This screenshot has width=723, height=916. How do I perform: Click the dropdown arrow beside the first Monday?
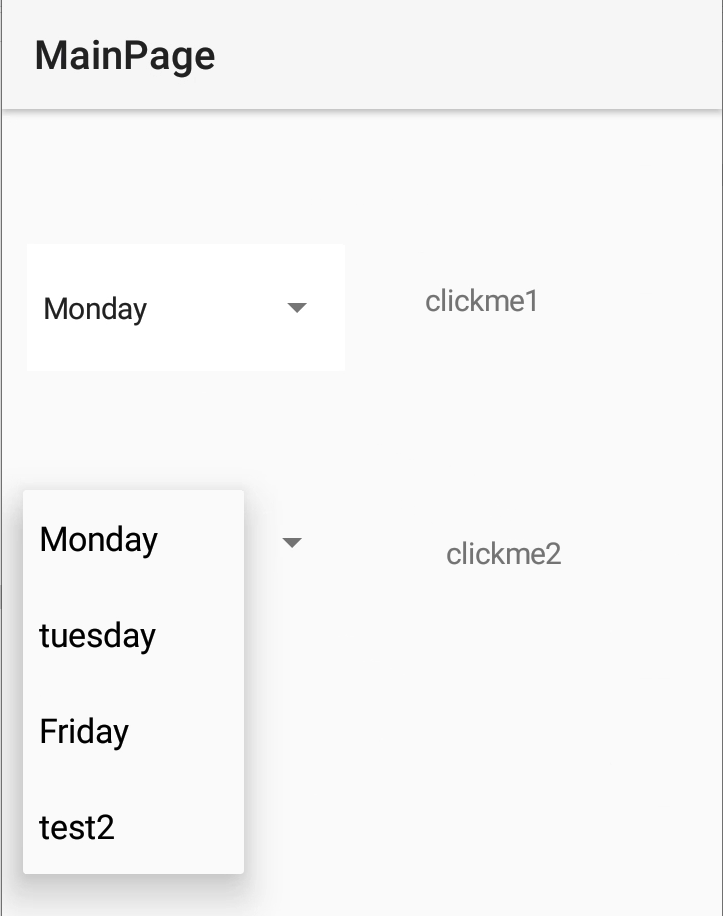tap(296, 308)
